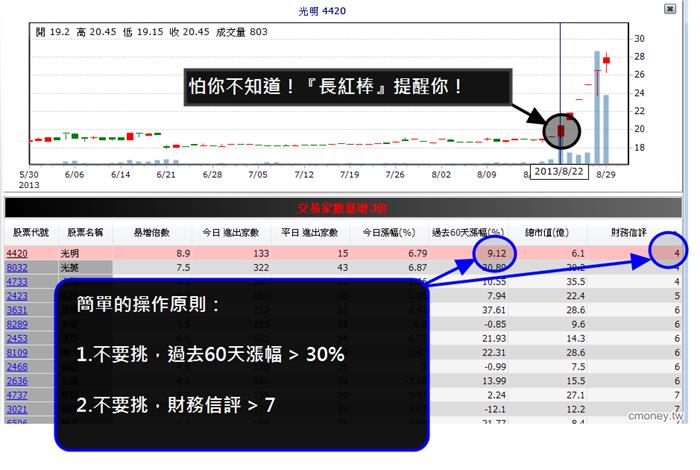This screenshot has height=470, width=700.
Task: Click the 37.61 cell in row 3631
Action: [x=494, y=310]
